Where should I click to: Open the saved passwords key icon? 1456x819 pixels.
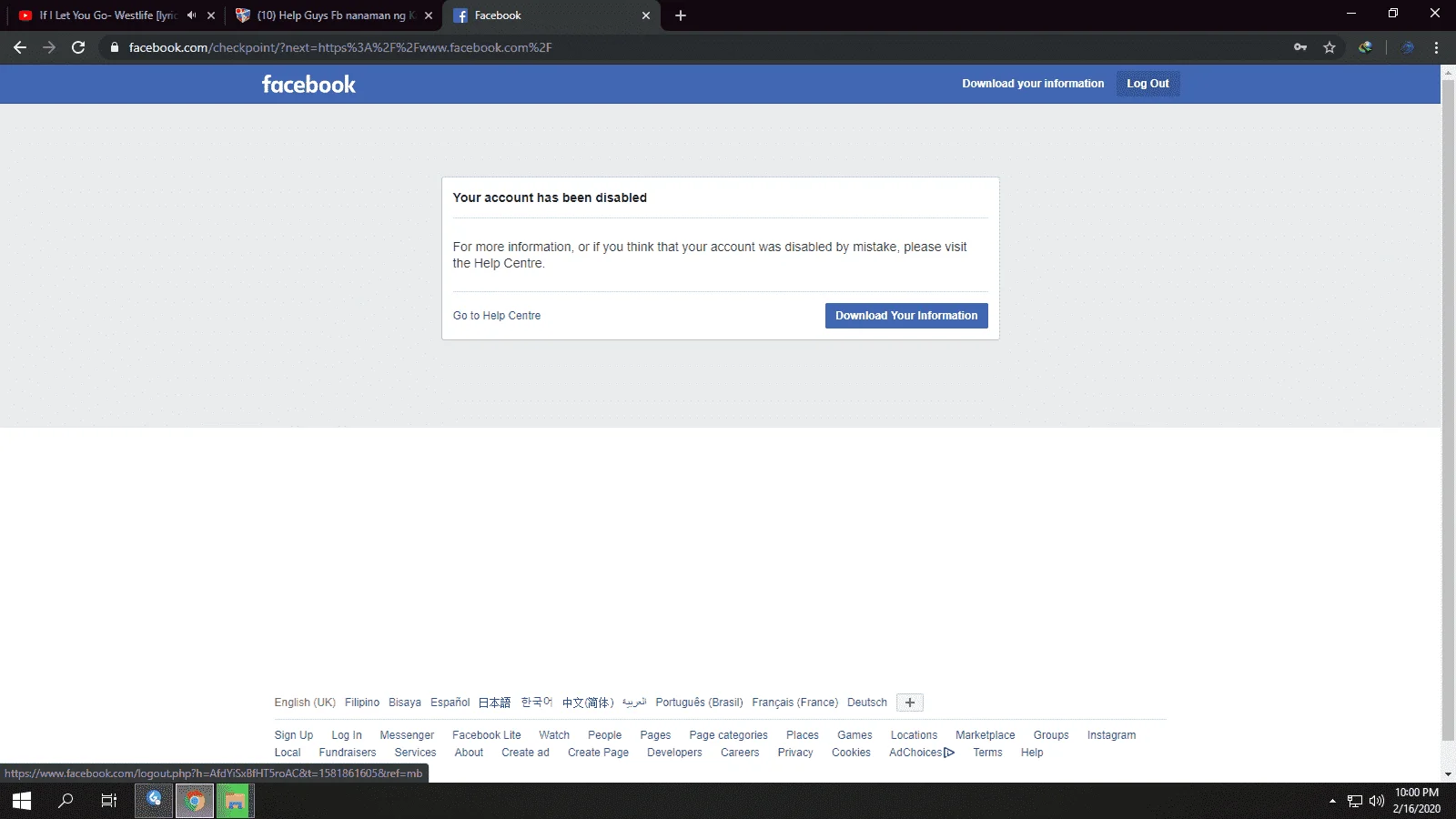[x=1300, y=47]
